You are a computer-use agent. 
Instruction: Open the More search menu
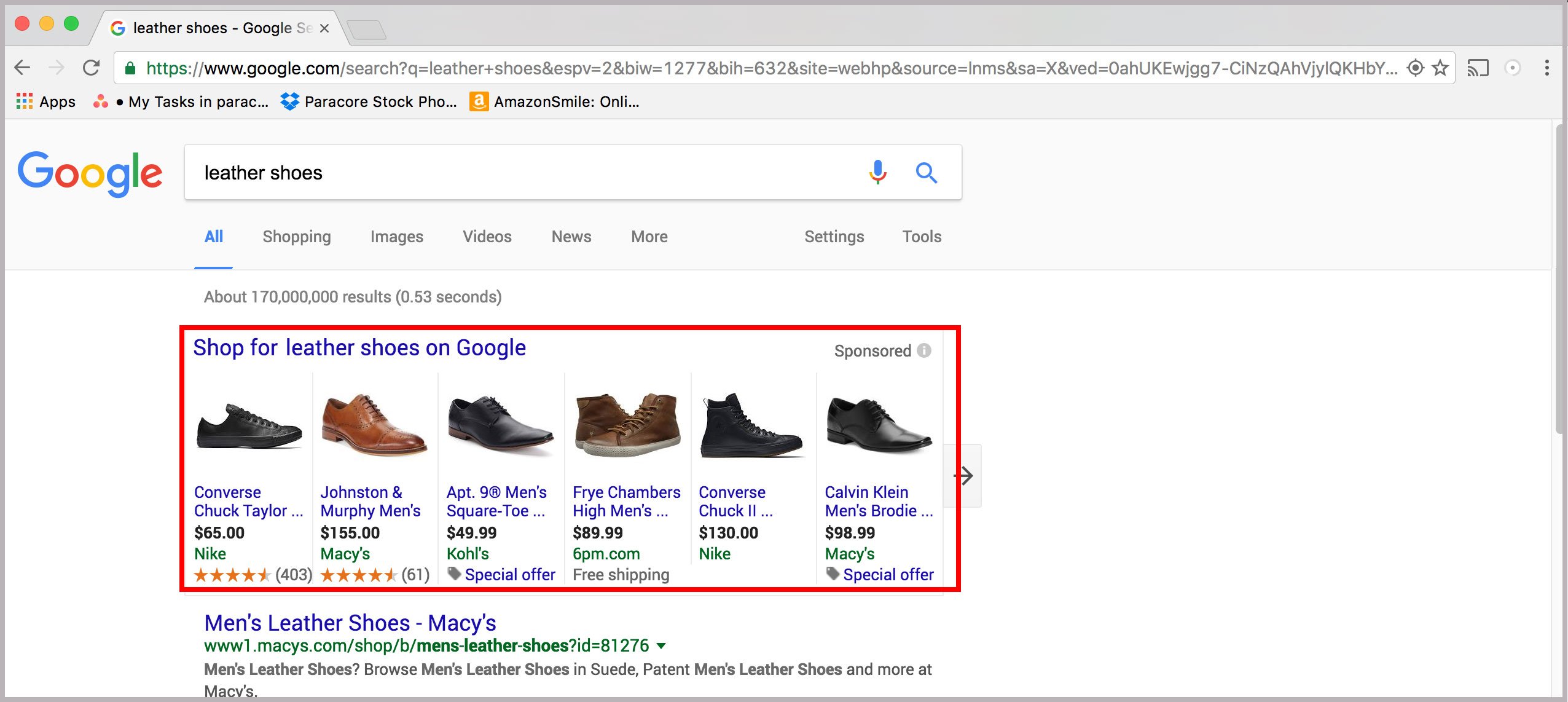coord(649,237)
